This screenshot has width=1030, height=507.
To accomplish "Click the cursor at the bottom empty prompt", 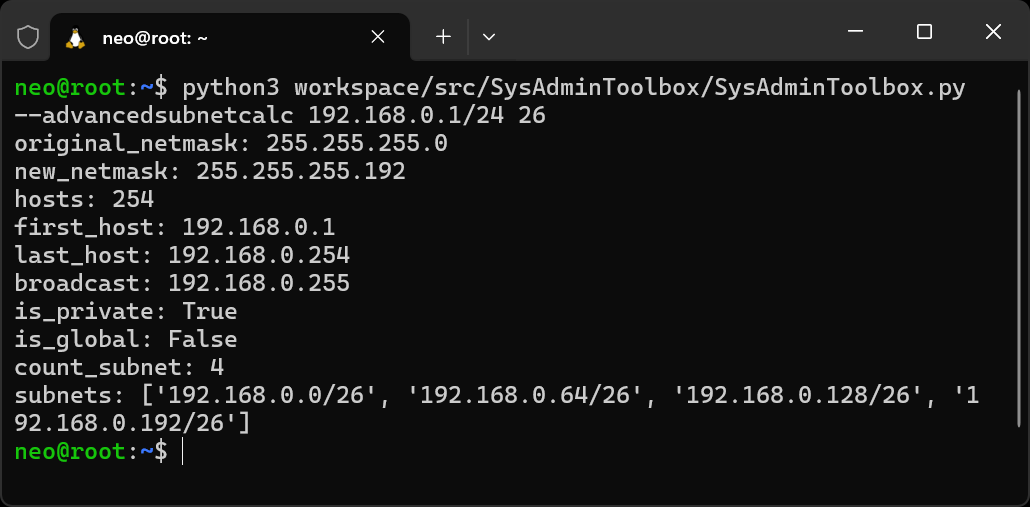I will [183, 452].
